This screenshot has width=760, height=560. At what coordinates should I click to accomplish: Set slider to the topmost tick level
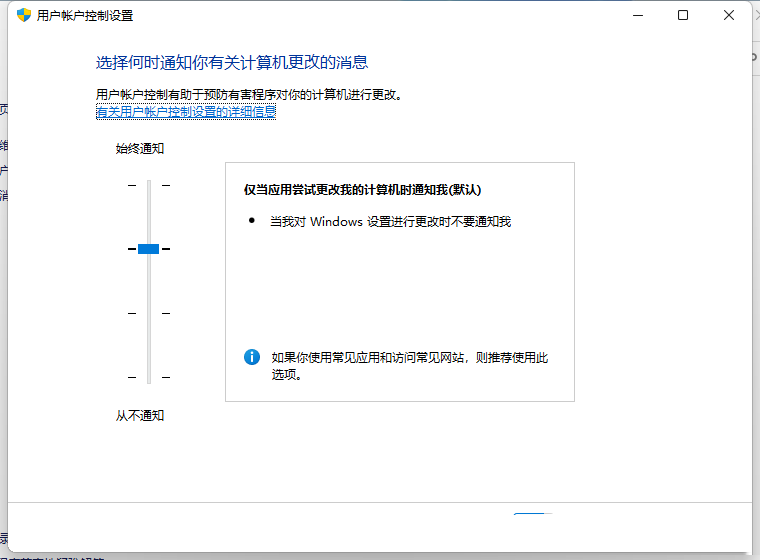pyautogui.click(x=149, y=185)
